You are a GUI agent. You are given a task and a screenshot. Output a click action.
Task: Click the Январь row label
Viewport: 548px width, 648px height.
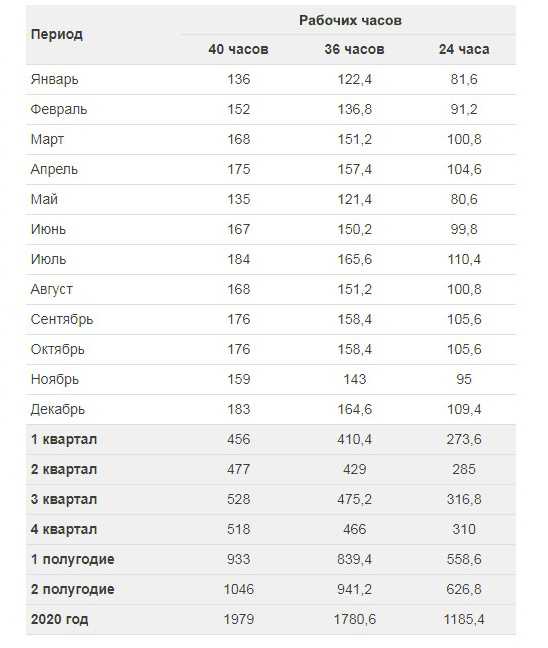[54, 79]
